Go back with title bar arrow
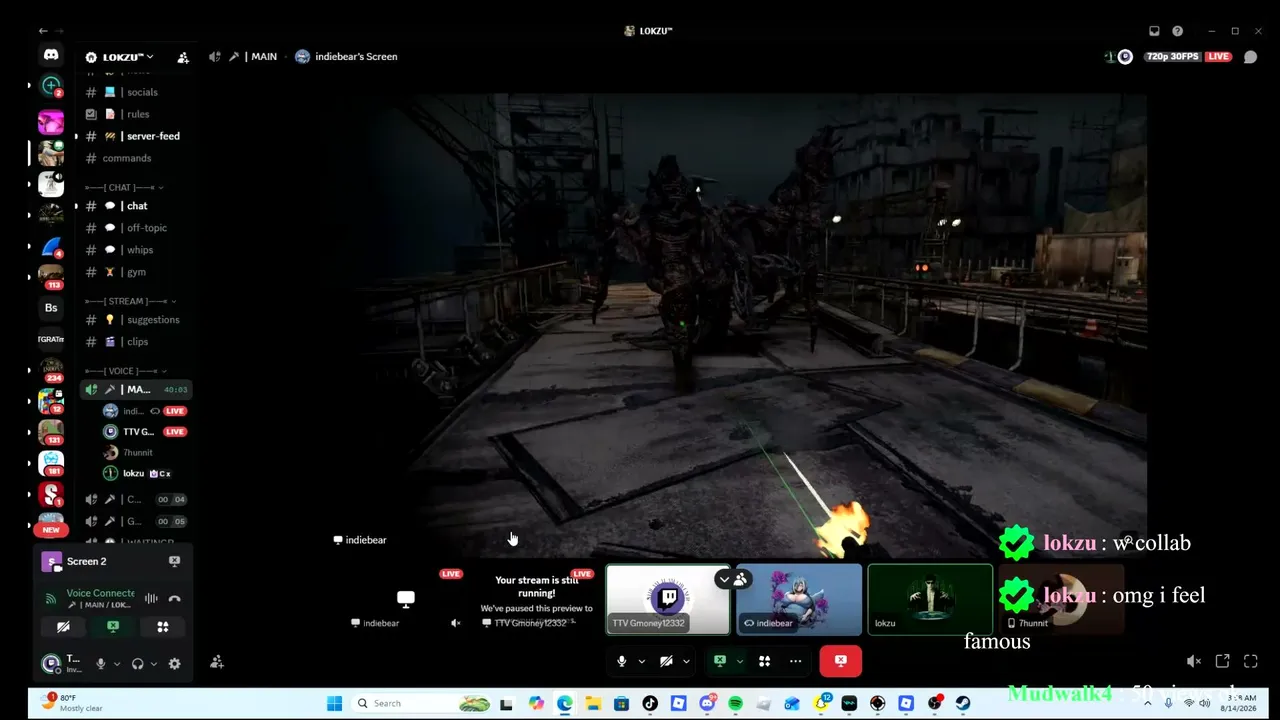This screenshot has height=720, width=1280. pyautogui.click(x=43, y=31)
